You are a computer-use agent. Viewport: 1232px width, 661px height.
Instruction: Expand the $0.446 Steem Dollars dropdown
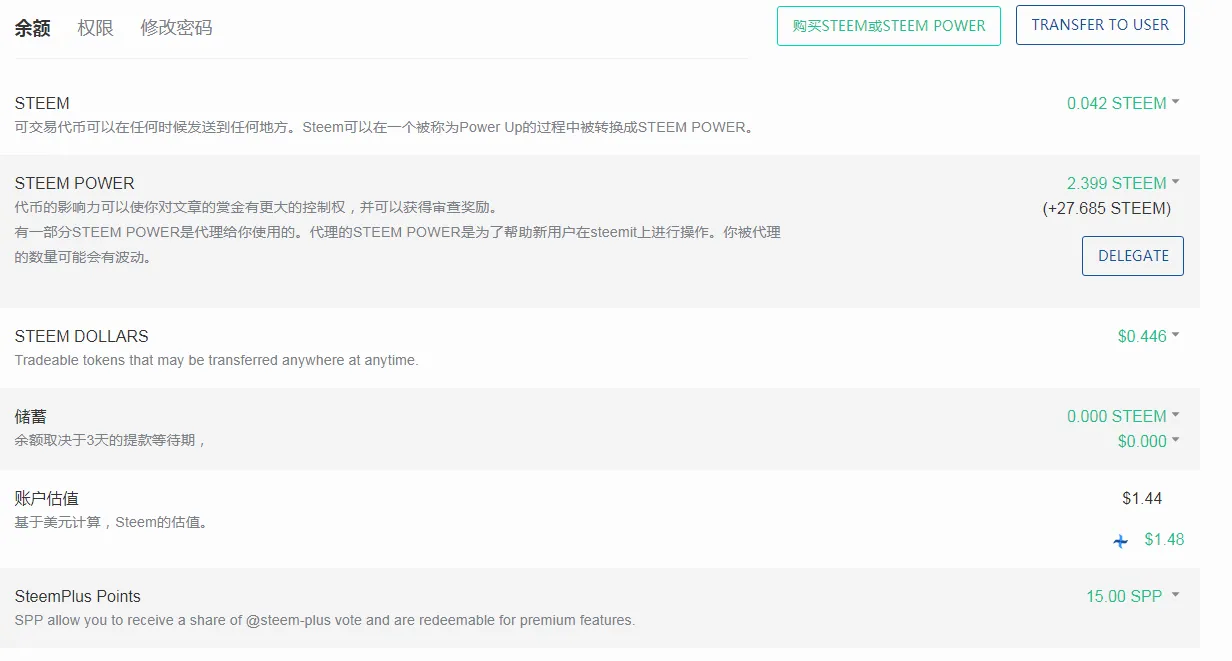pyautogui.click(x=1148, y=336)
